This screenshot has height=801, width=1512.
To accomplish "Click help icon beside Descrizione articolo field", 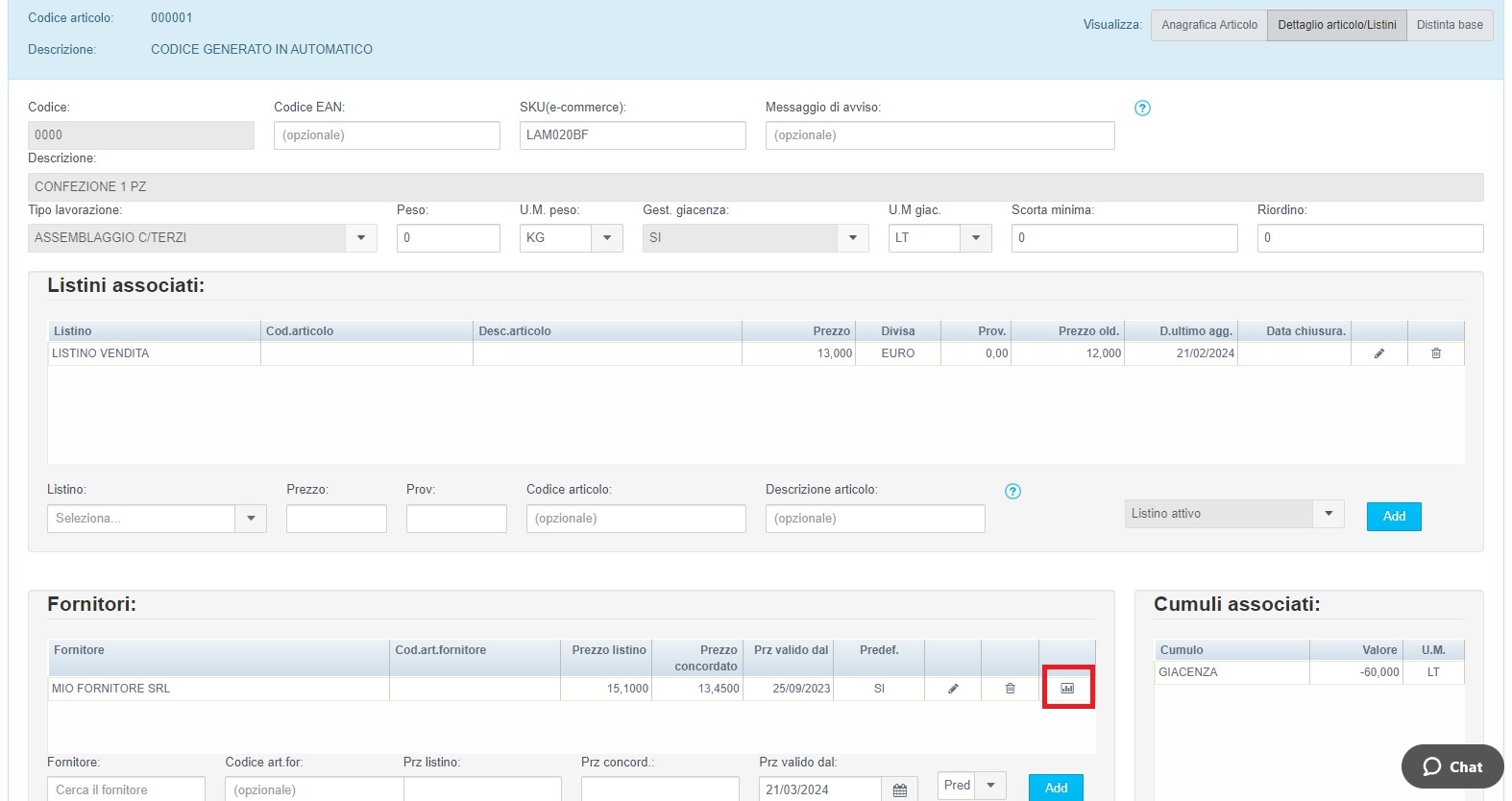I will (x=1012, y=492).
